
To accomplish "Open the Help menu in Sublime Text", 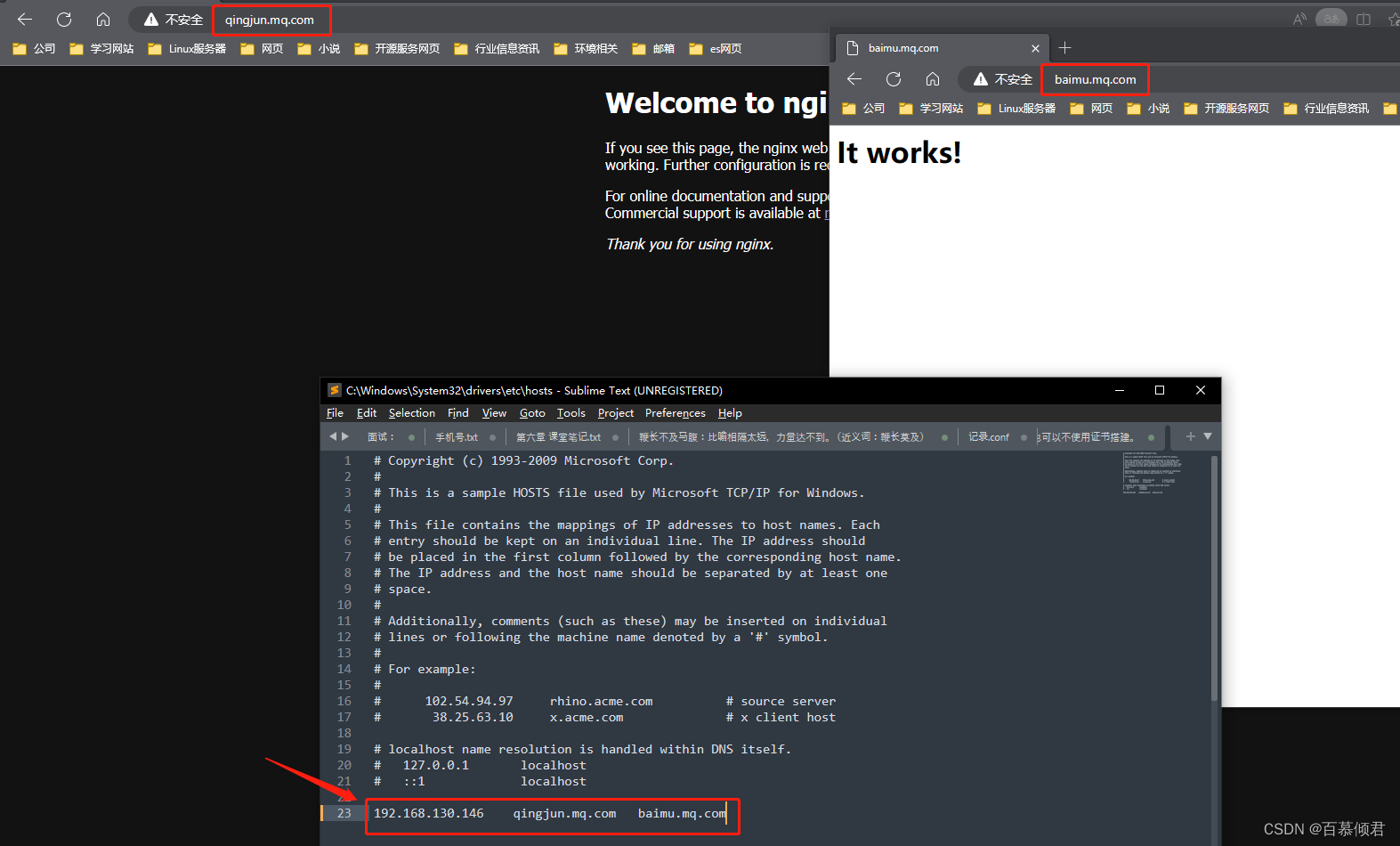I will click(x=730, y=413).
